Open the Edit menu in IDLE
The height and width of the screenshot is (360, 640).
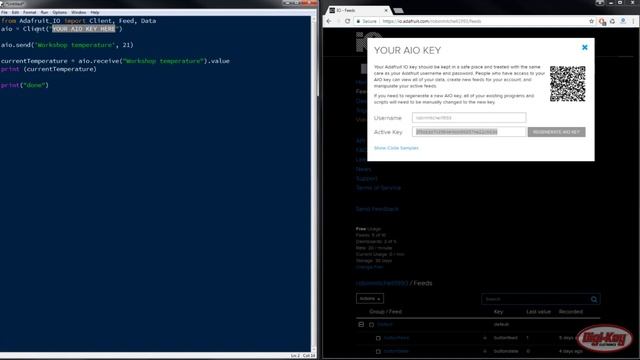(x=15, y=13)
